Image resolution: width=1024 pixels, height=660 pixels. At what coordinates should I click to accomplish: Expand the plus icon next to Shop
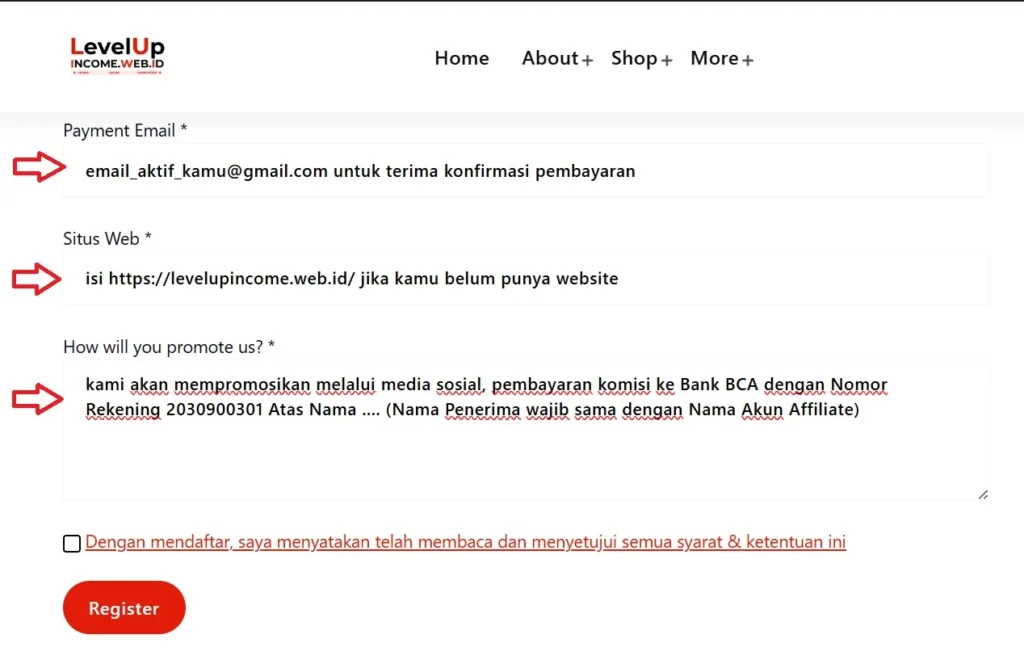click(668, 61)
